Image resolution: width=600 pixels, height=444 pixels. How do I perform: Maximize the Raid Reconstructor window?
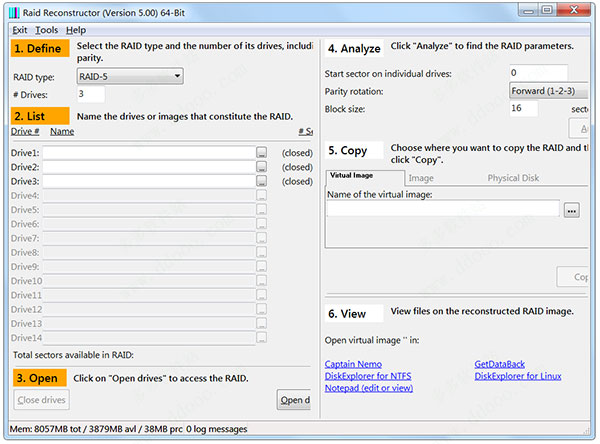tap(547, 10)
